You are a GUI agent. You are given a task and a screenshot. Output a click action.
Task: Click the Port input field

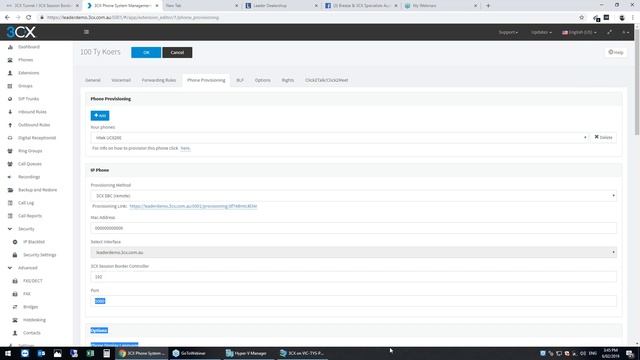tap(353, 301)
